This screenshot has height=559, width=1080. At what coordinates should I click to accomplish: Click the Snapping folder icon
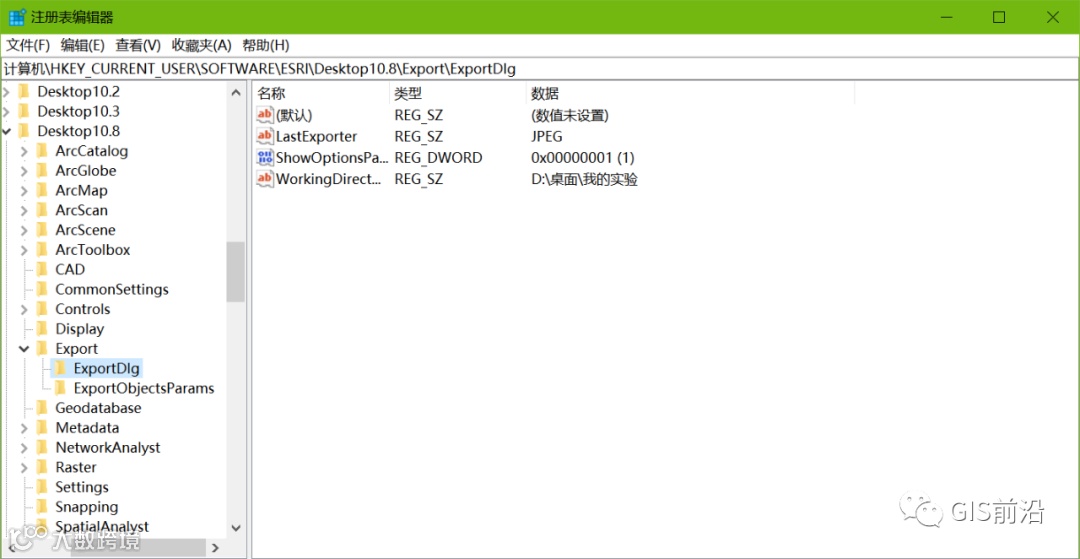[42, 507]
